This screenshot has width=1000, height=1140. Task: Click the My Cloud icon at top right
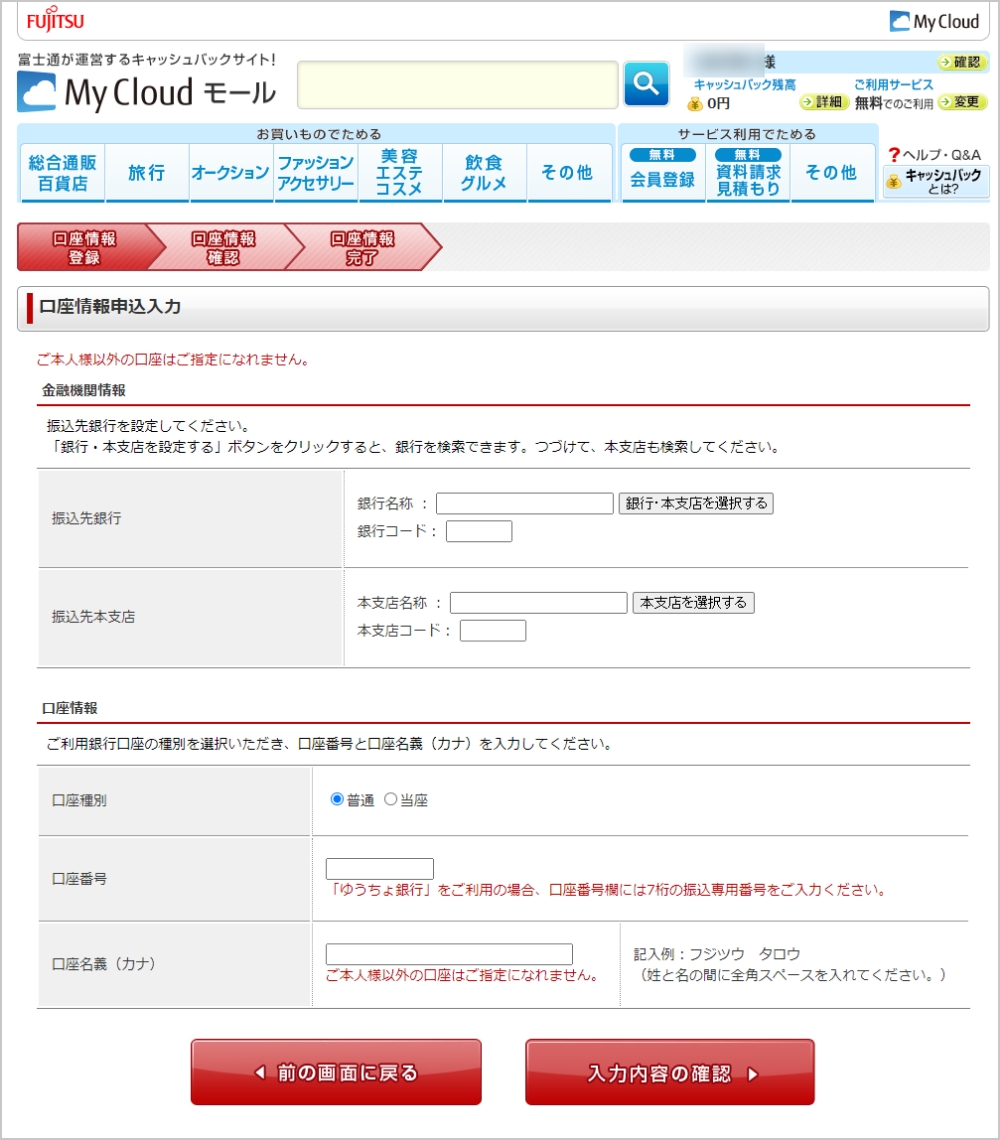(933, 21)
